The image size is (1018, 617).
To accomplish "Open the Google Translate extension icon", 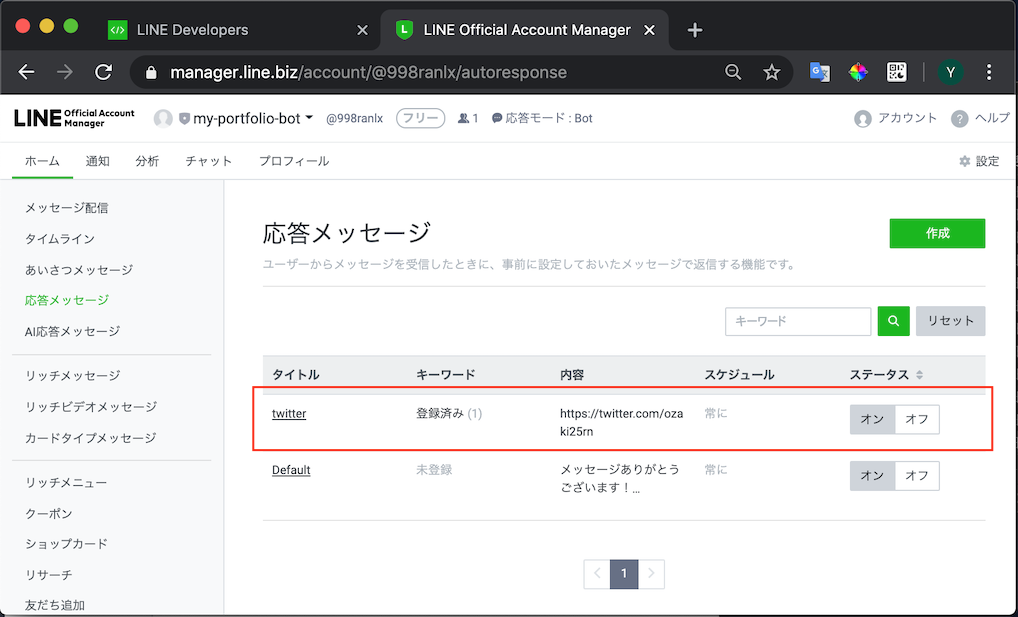I will (819, 72).
